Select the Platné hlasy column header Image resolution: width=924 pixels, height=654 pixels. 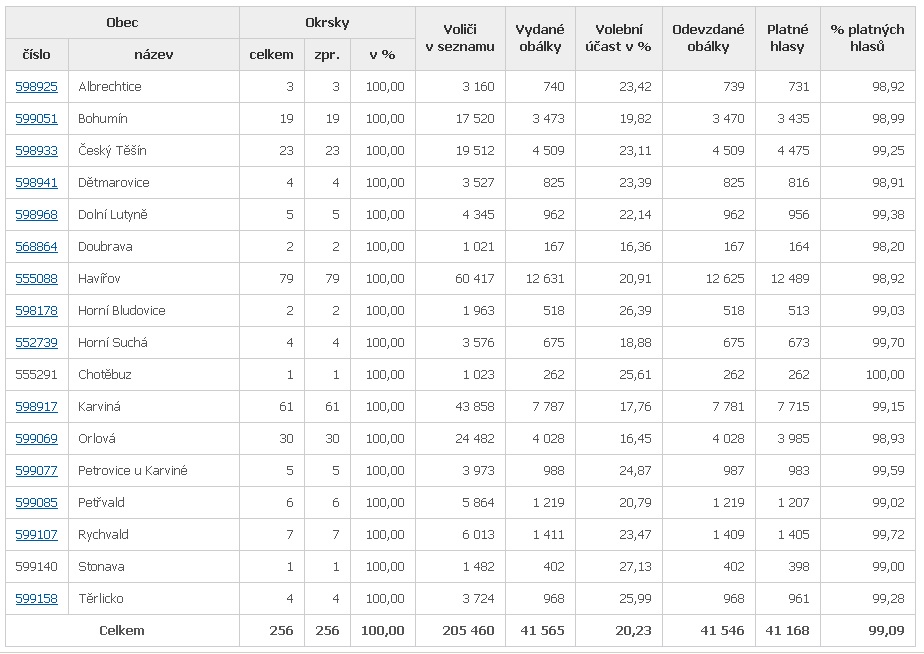coord(787,38)
